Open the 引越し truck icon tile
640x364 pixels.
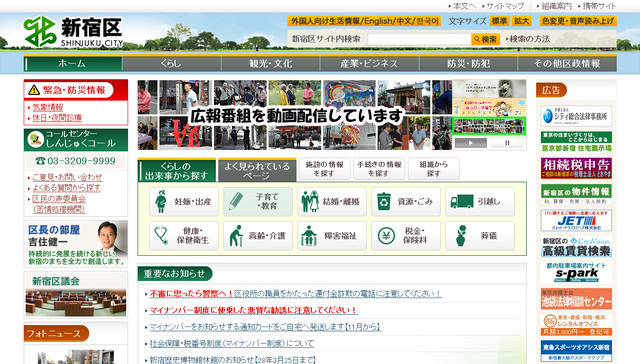click(x=480, y=202)
